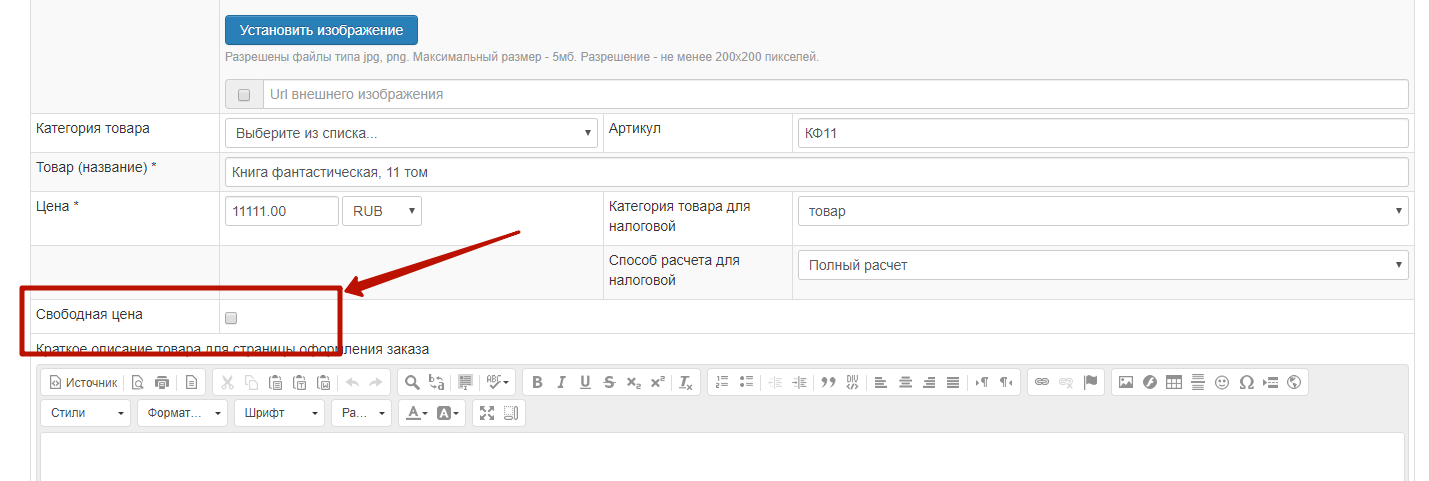1429x481 pixels.
Task: Open the insert link tool
Action: pyautogui.click(x=1042, y=382)
